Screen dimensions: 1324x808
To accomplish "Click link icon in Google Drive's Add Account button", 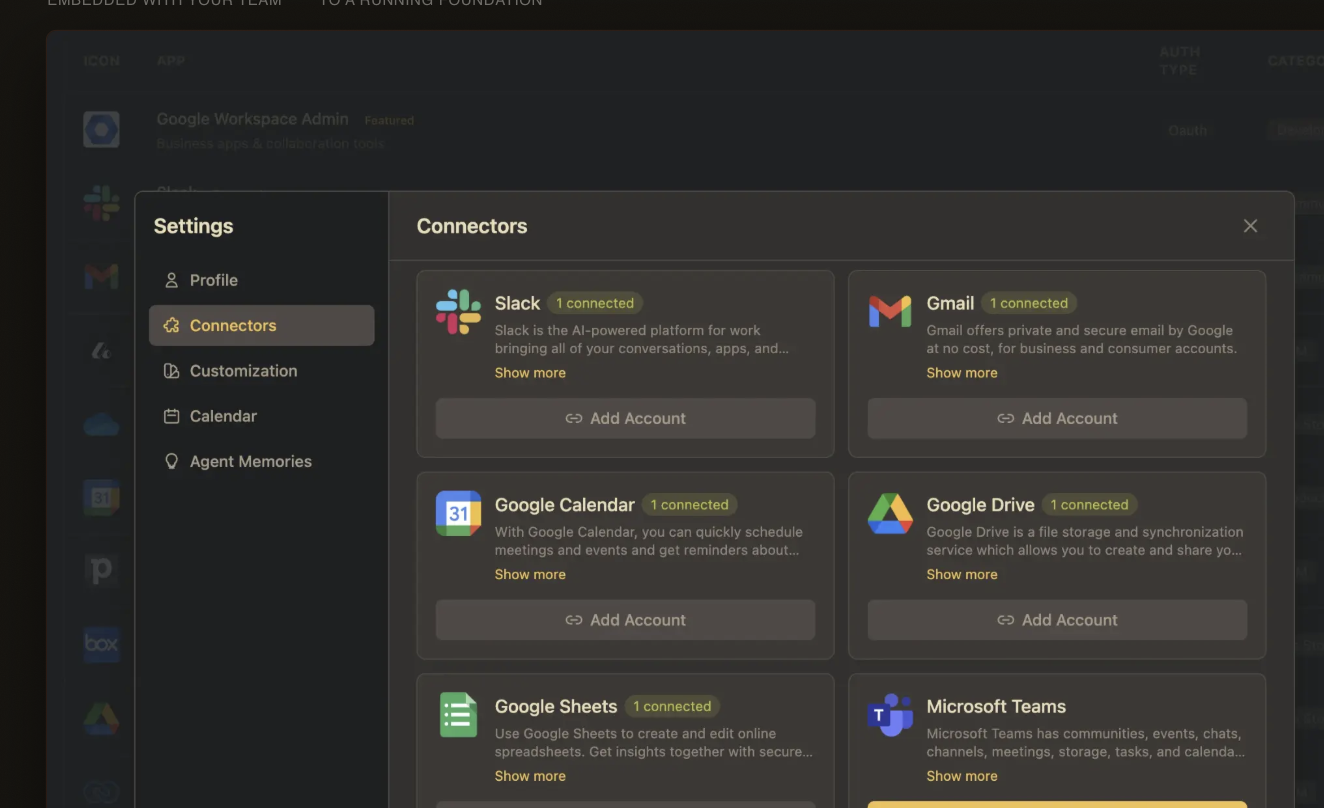I will click(1006, 620).
